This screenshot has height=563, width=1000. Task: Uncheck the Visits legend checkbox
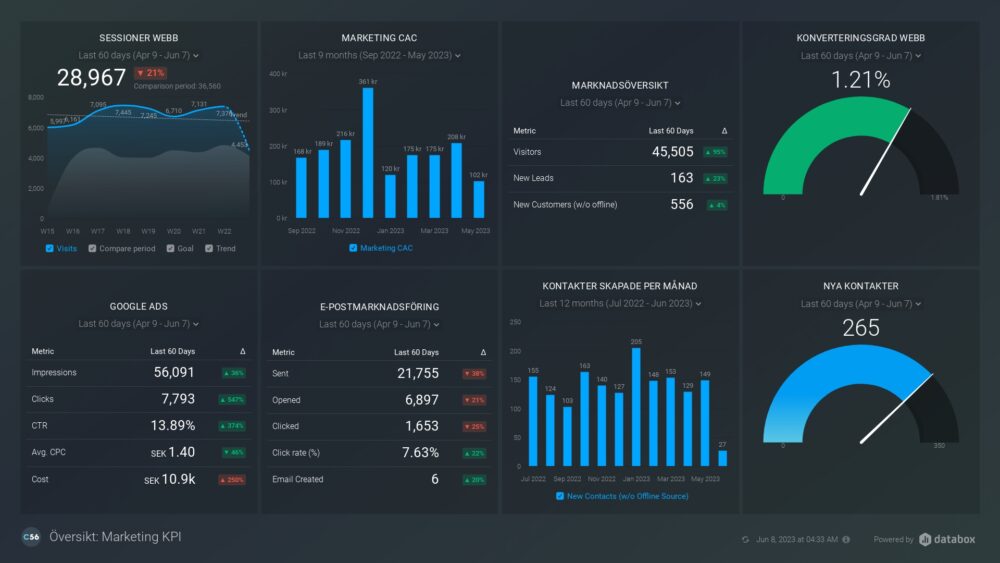point(50,248)
